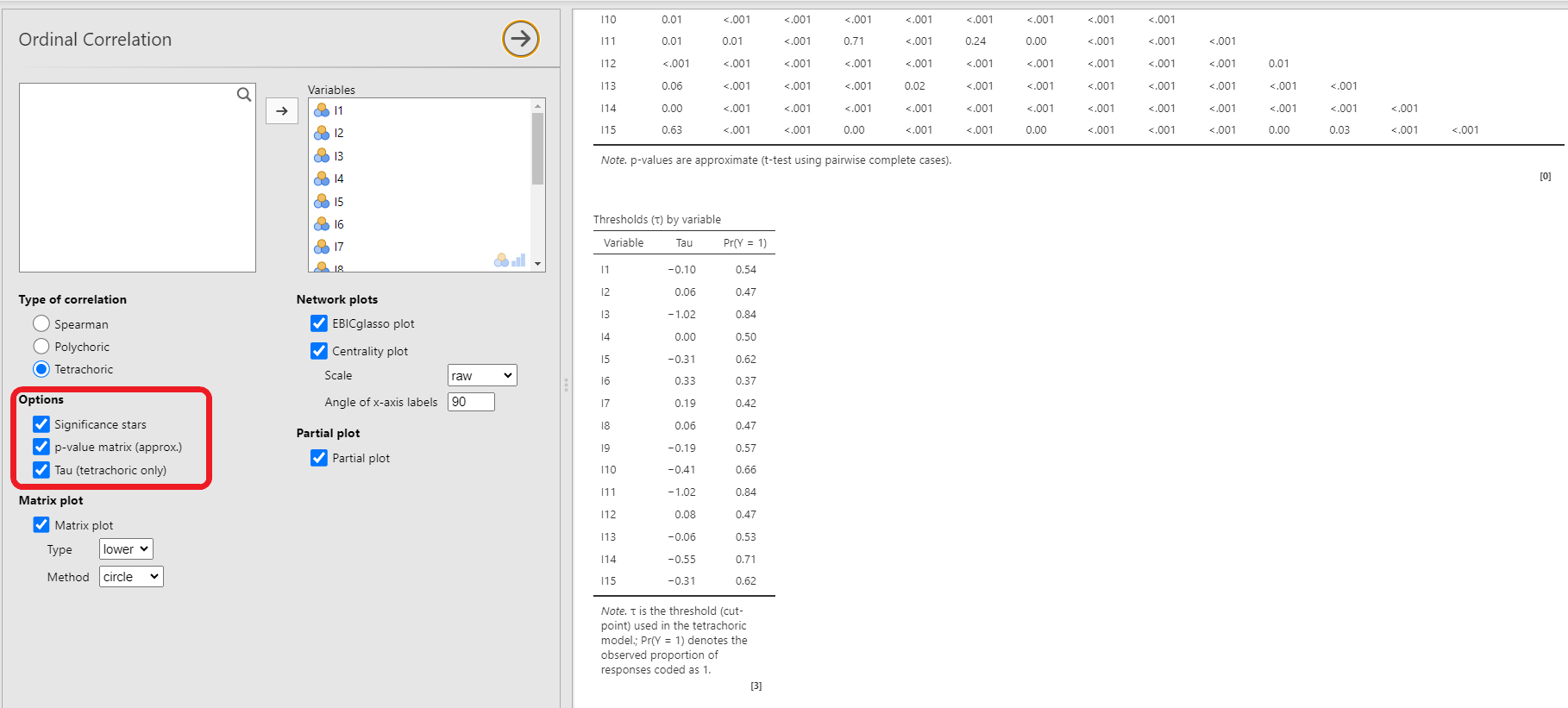Click the 0.71 p-value in the I11 row
Screen dimensions: 1568x708
pyautogui.click(x=854, y=41)
